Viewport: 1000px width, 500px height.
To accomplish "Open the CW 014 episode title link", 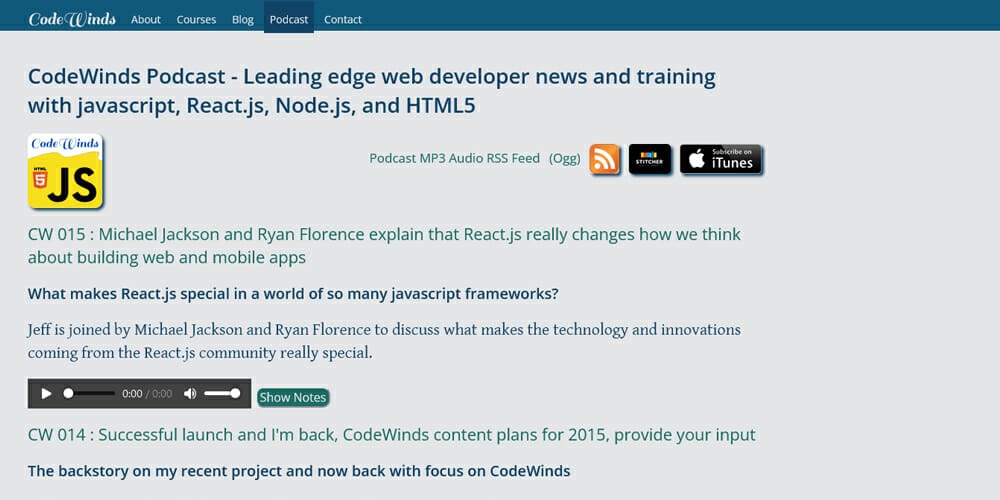I will click(x=392, y=435).
